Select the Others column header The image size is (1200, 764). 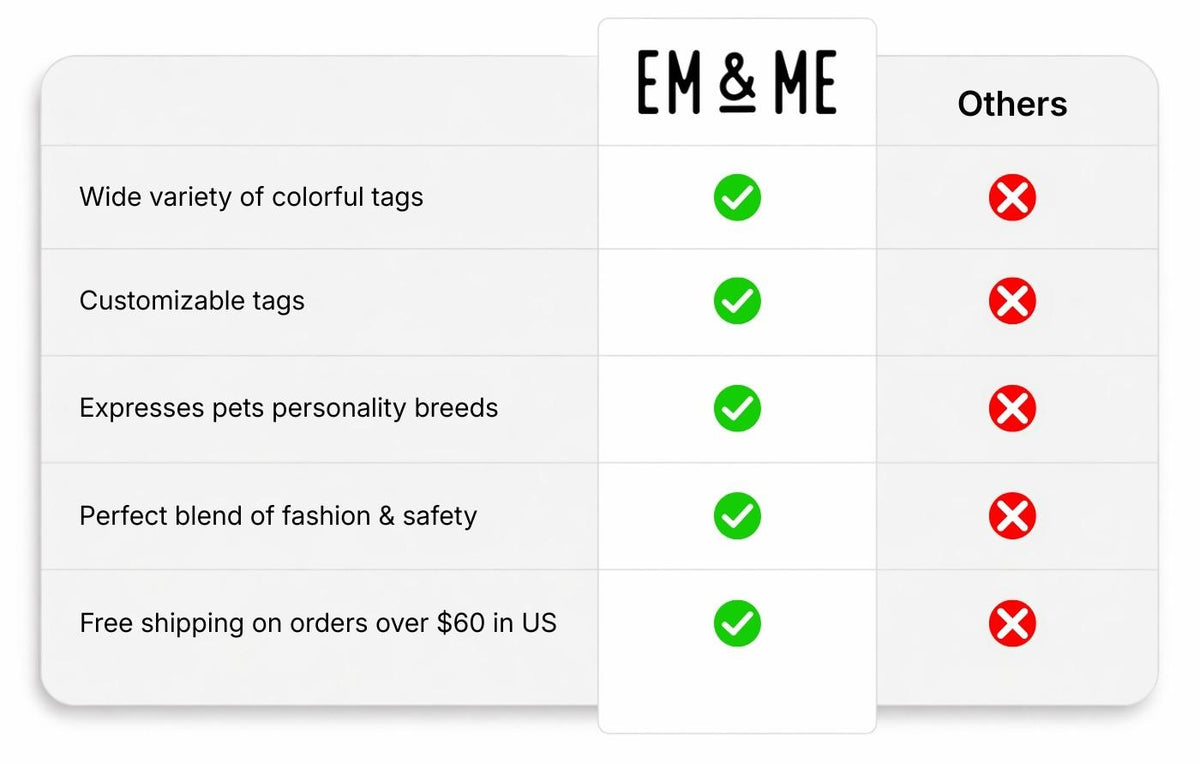pos(1012,104)
